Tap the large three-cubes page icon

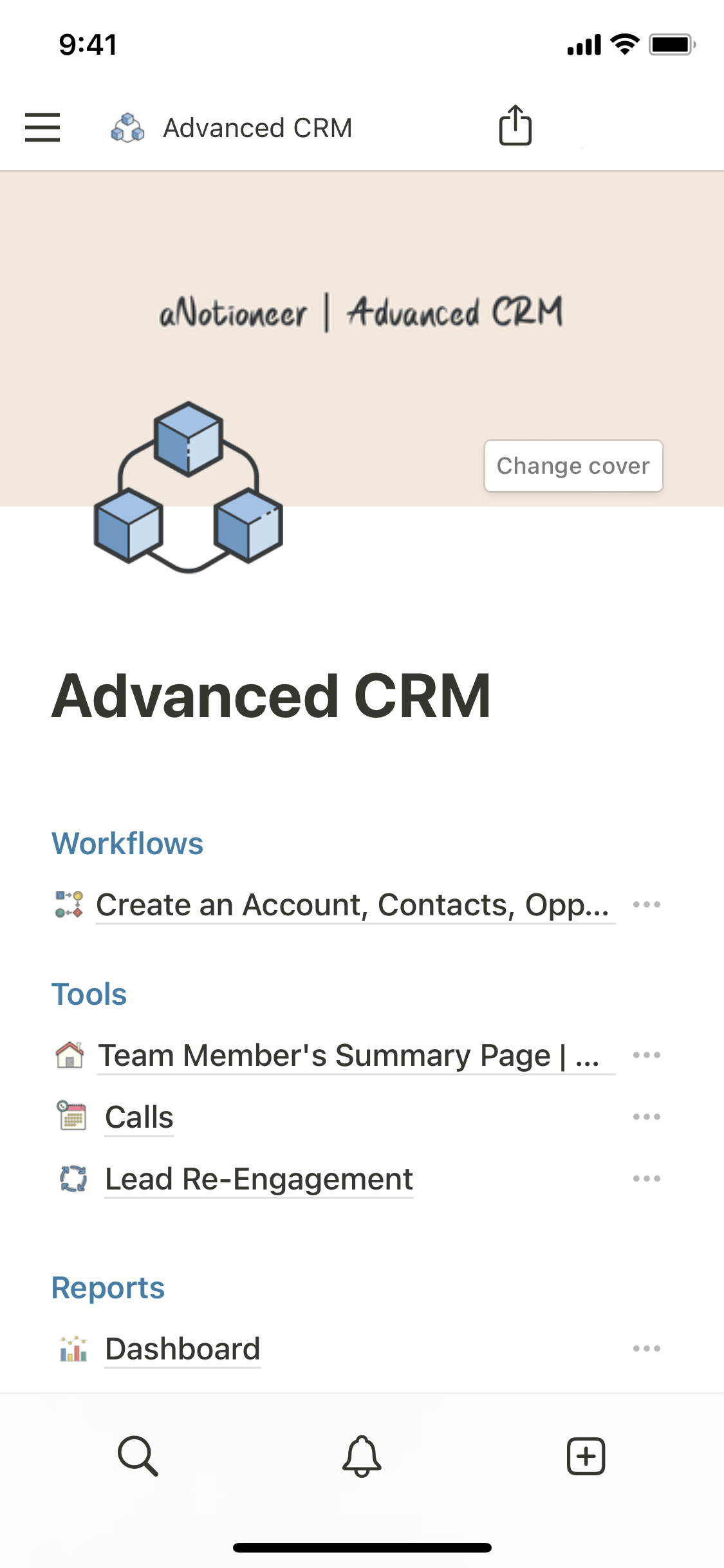click(188, 487)
